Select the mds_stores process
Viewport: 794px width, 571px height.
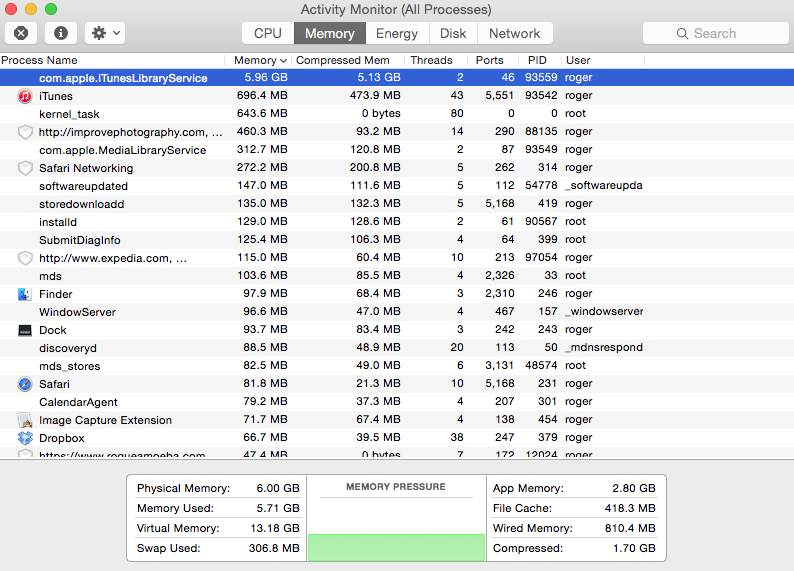(397, 366)
